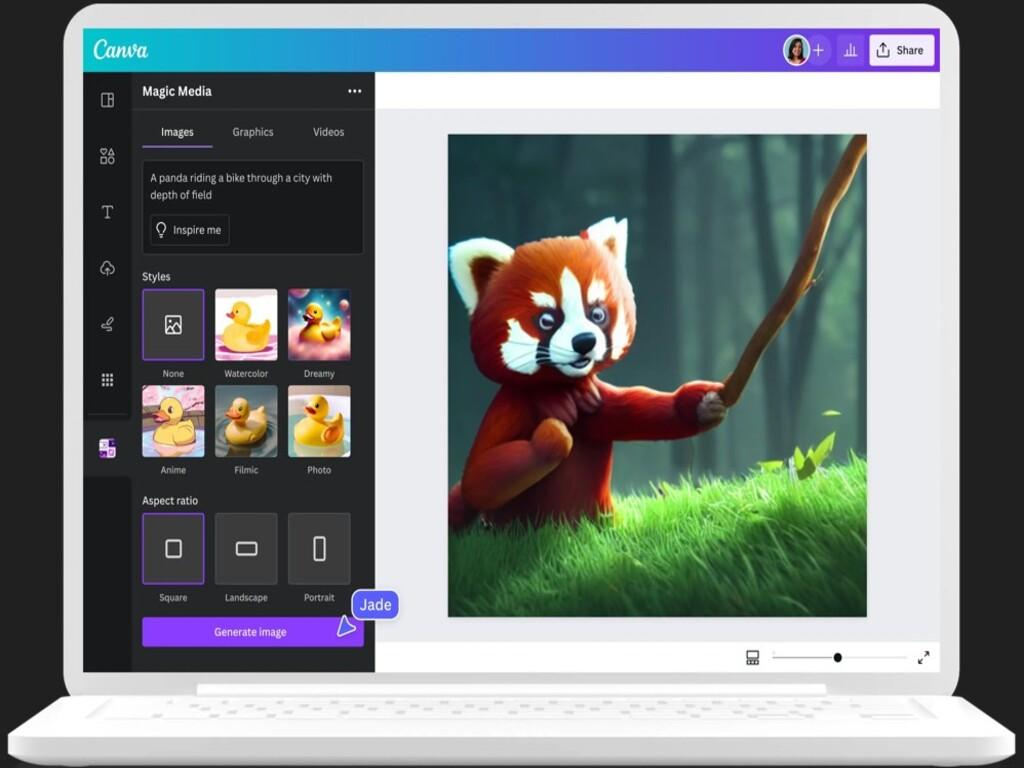Select the Square aspect ratio

173,548
